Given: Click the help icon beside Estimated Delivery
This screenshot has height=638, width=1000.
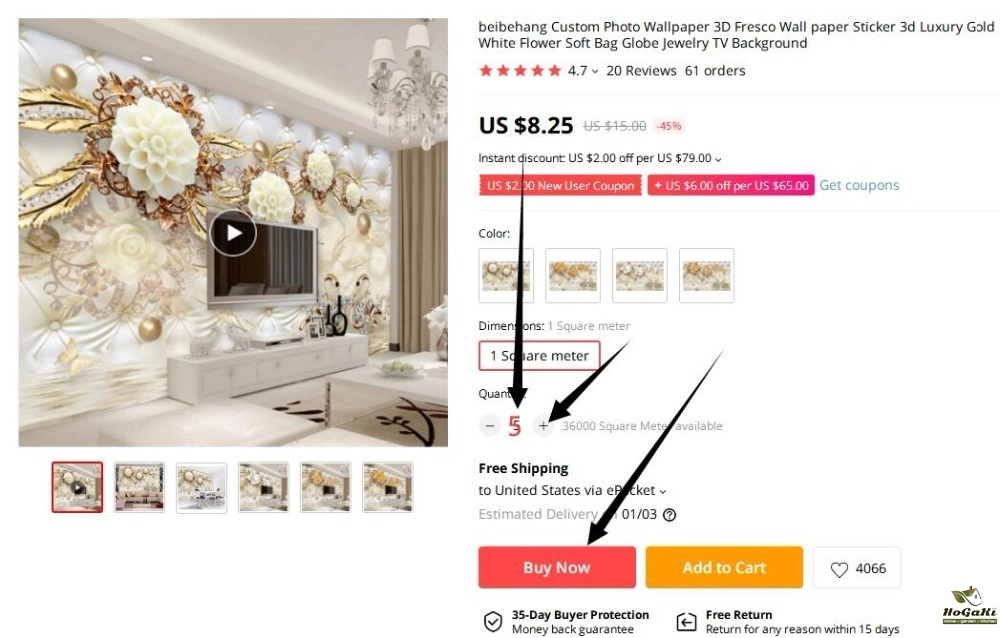Looking at the screenshot, I should point(669,515).
